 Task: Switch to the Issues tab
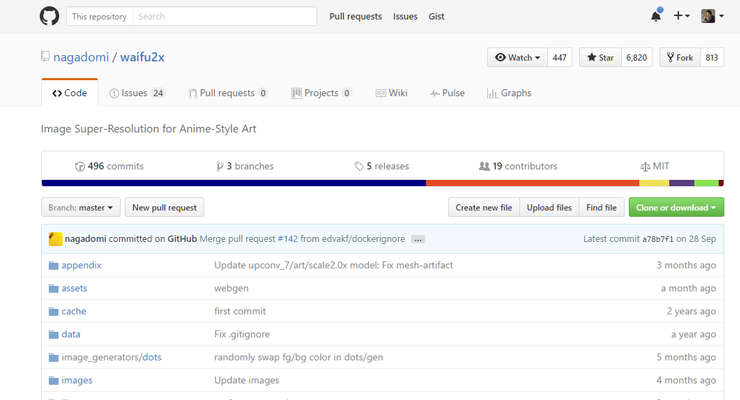coord(136,93)
